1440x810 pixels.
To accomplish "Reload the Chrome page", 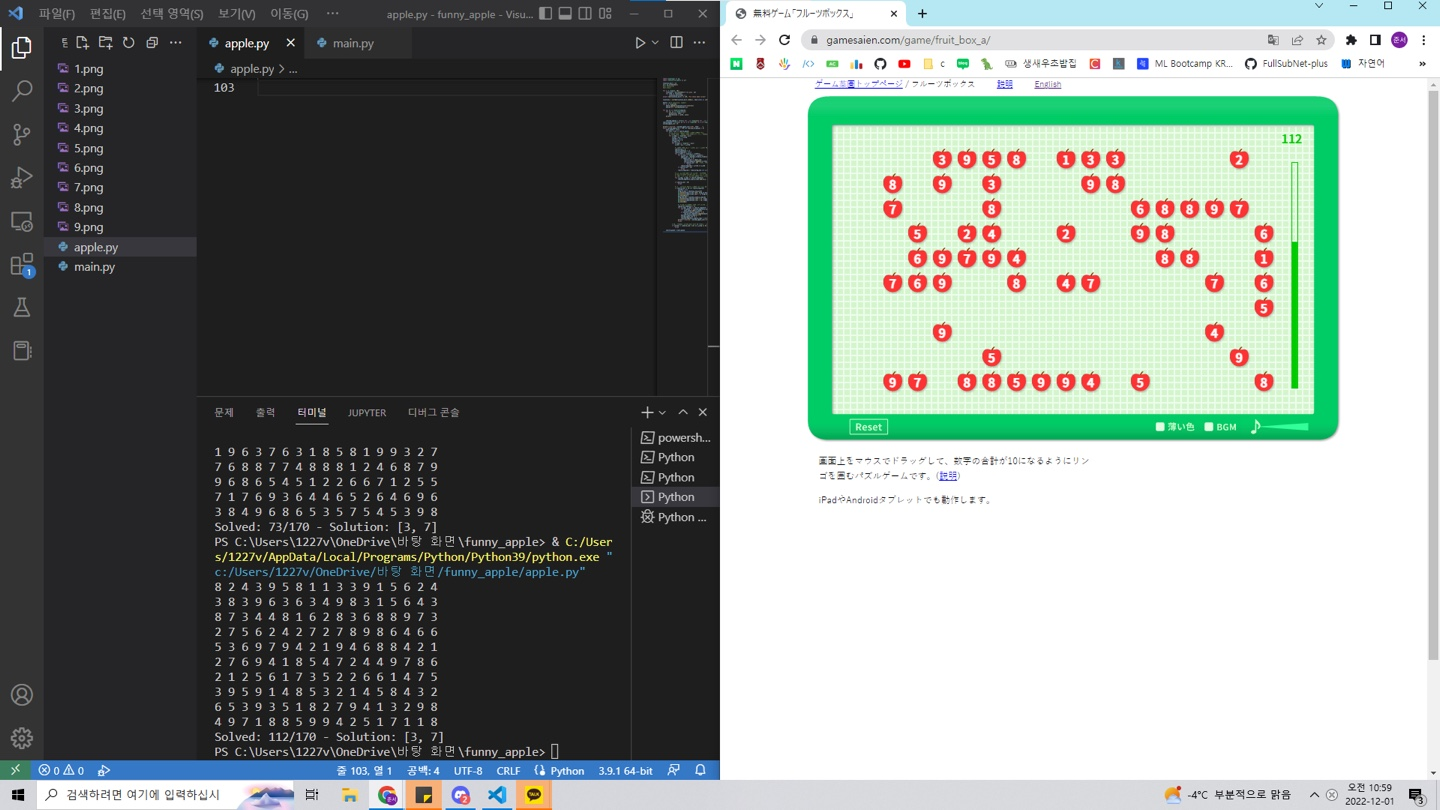I will (x=784, y=40).
